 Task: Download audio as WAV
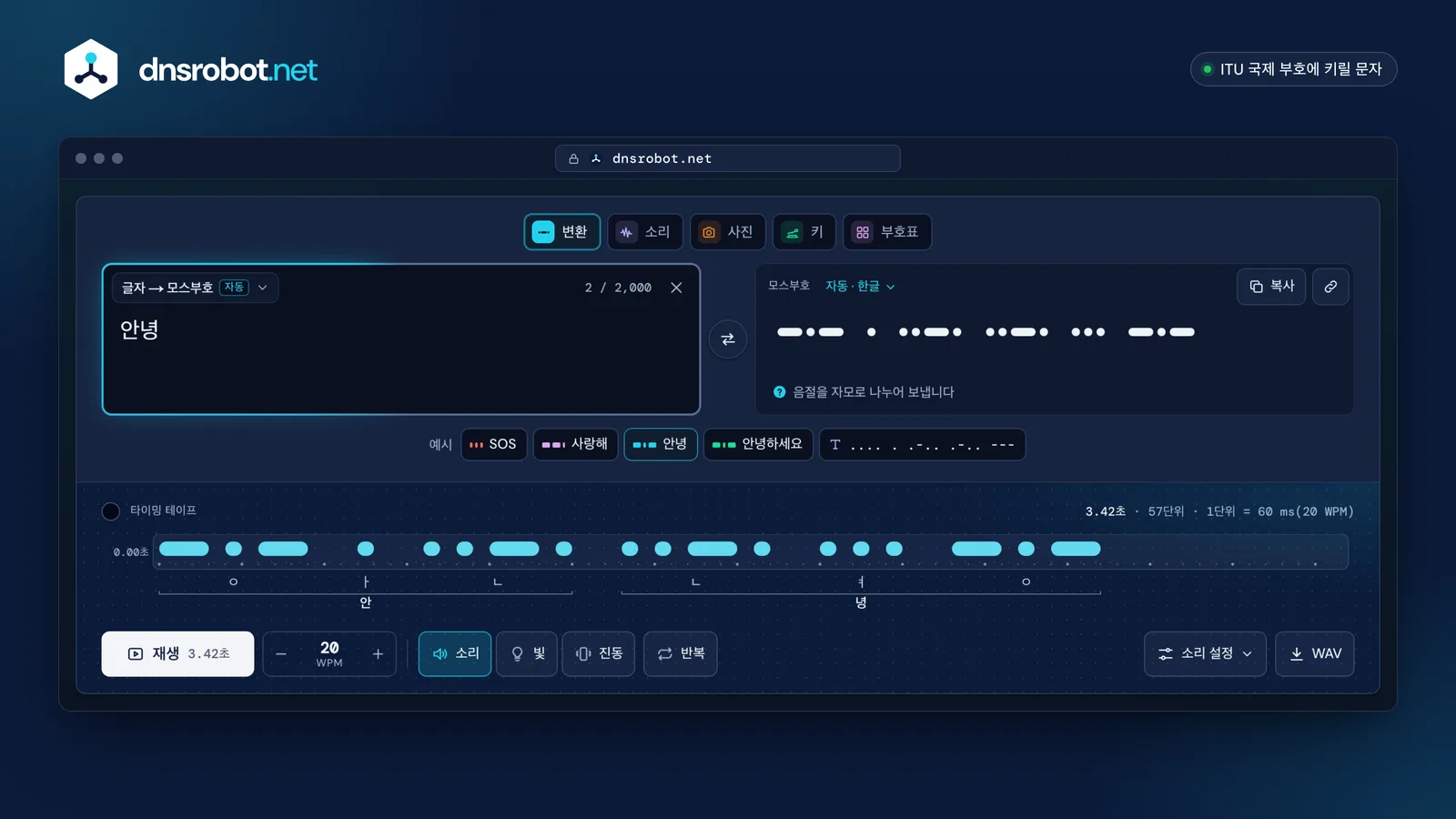pos(1315,654)
